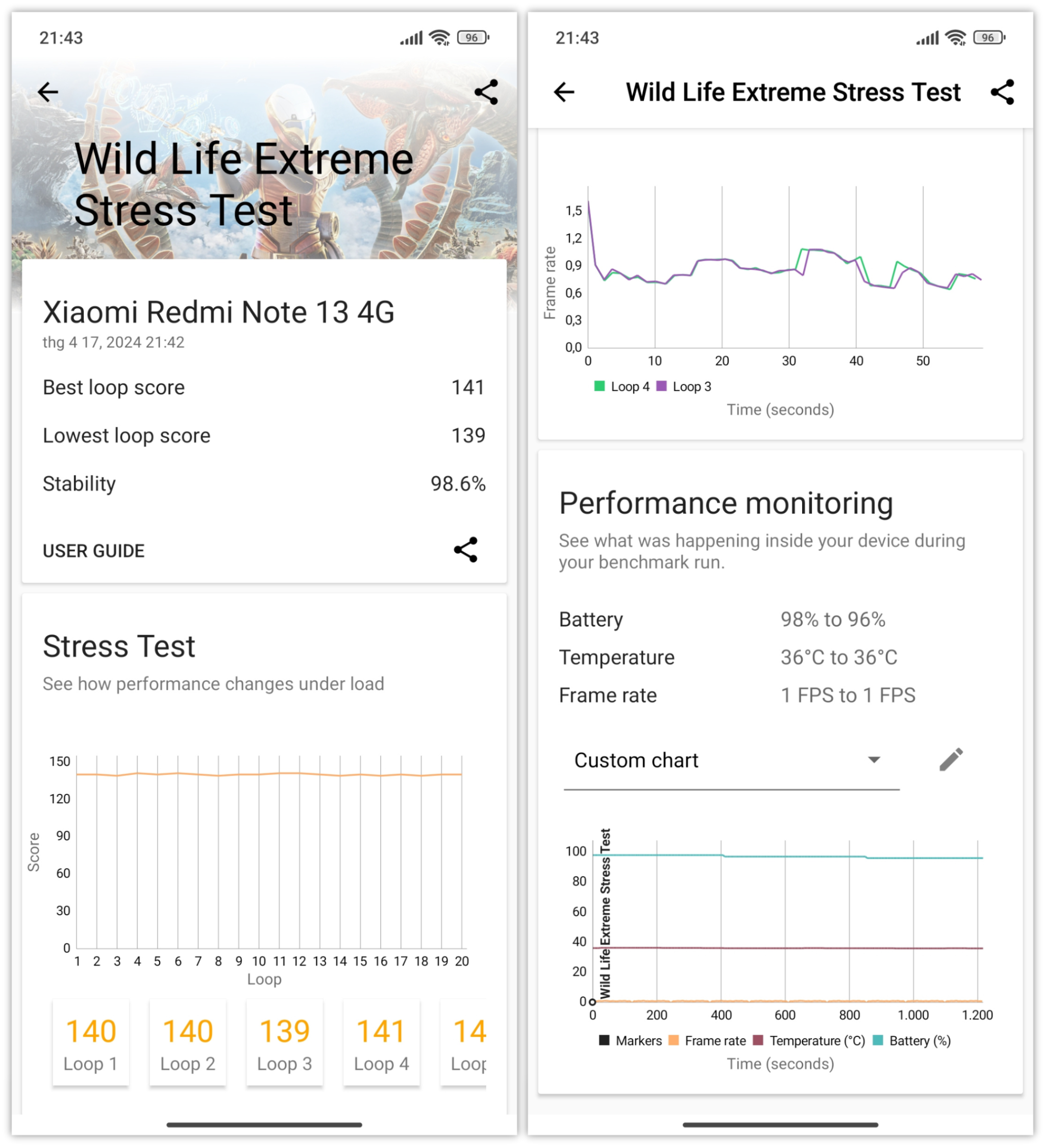Toggle Frame rate legend swatch
The height and width of the screenshot is (1148, 1045).
pos(673,1040)
